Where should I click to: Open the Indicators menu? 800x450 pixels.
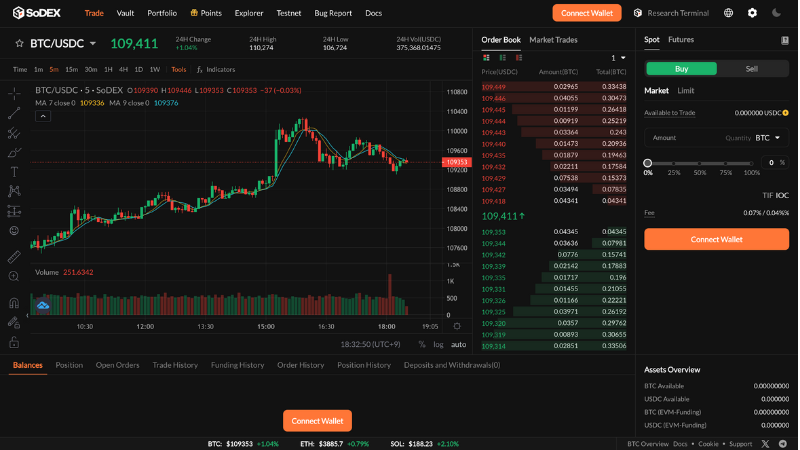tap(216, 69)
